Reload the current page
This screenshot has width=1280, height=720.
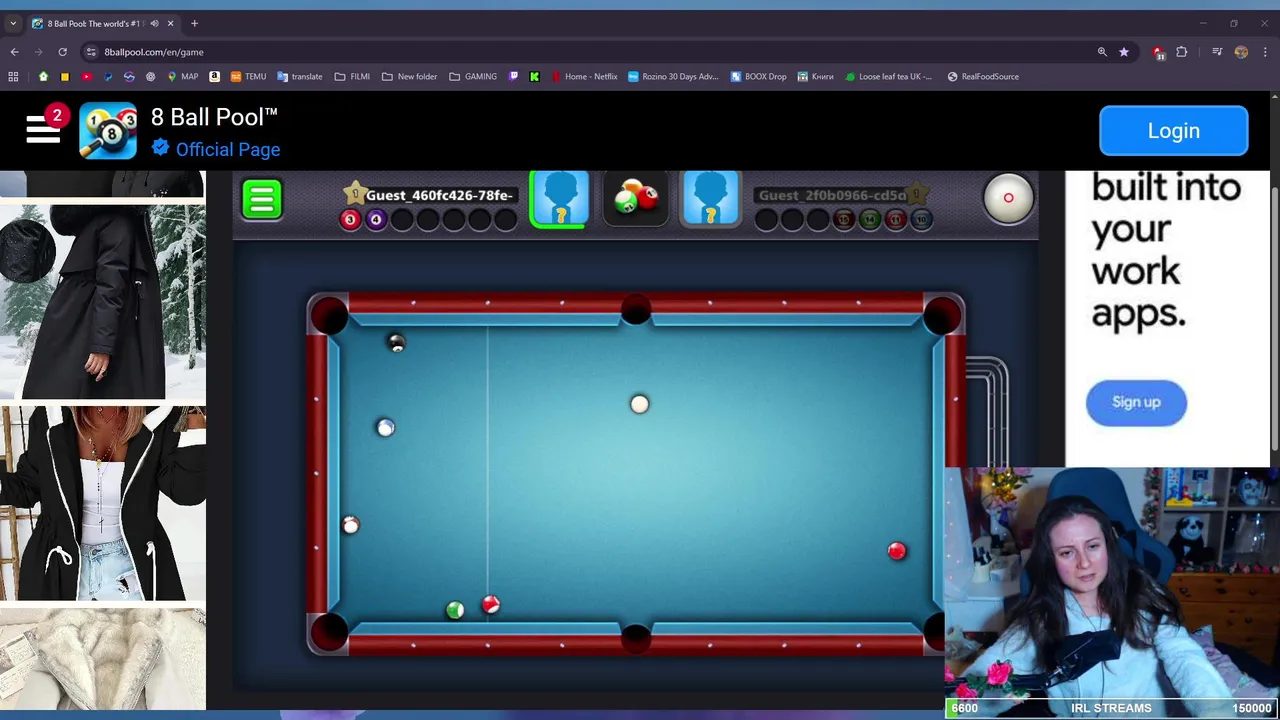click(62, 52)
